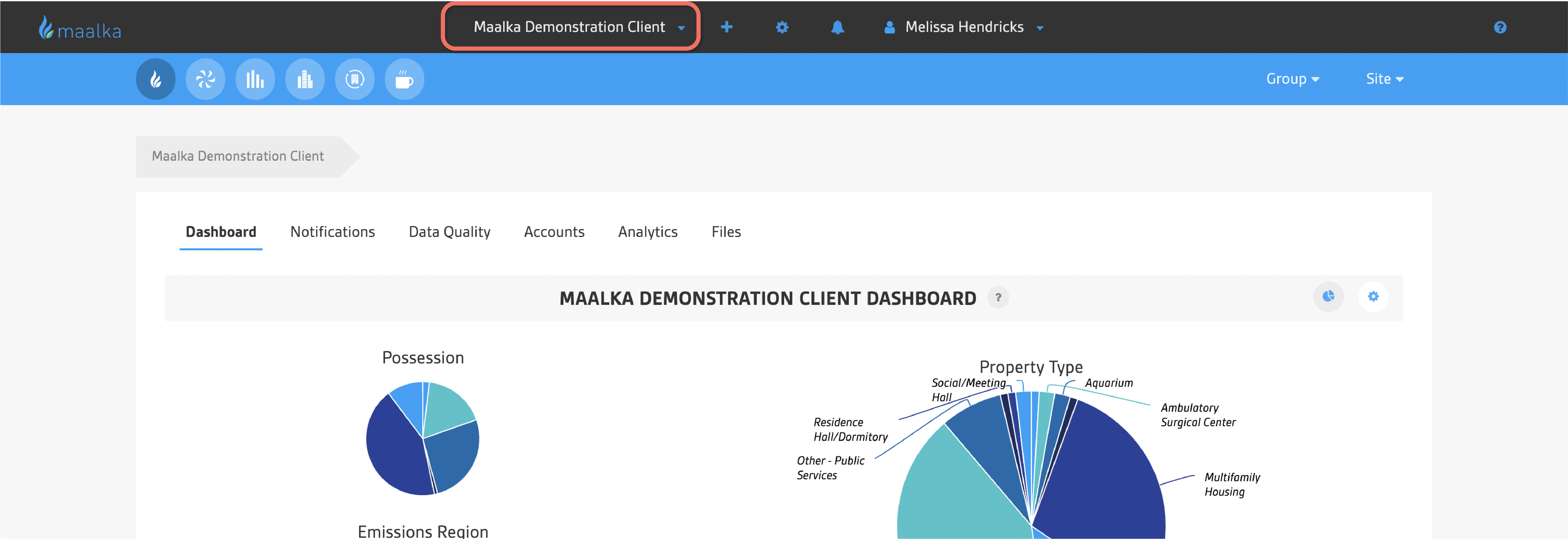Screen dimensions: 1568x539
Task: Select the circled building icon
Action: 355,79
